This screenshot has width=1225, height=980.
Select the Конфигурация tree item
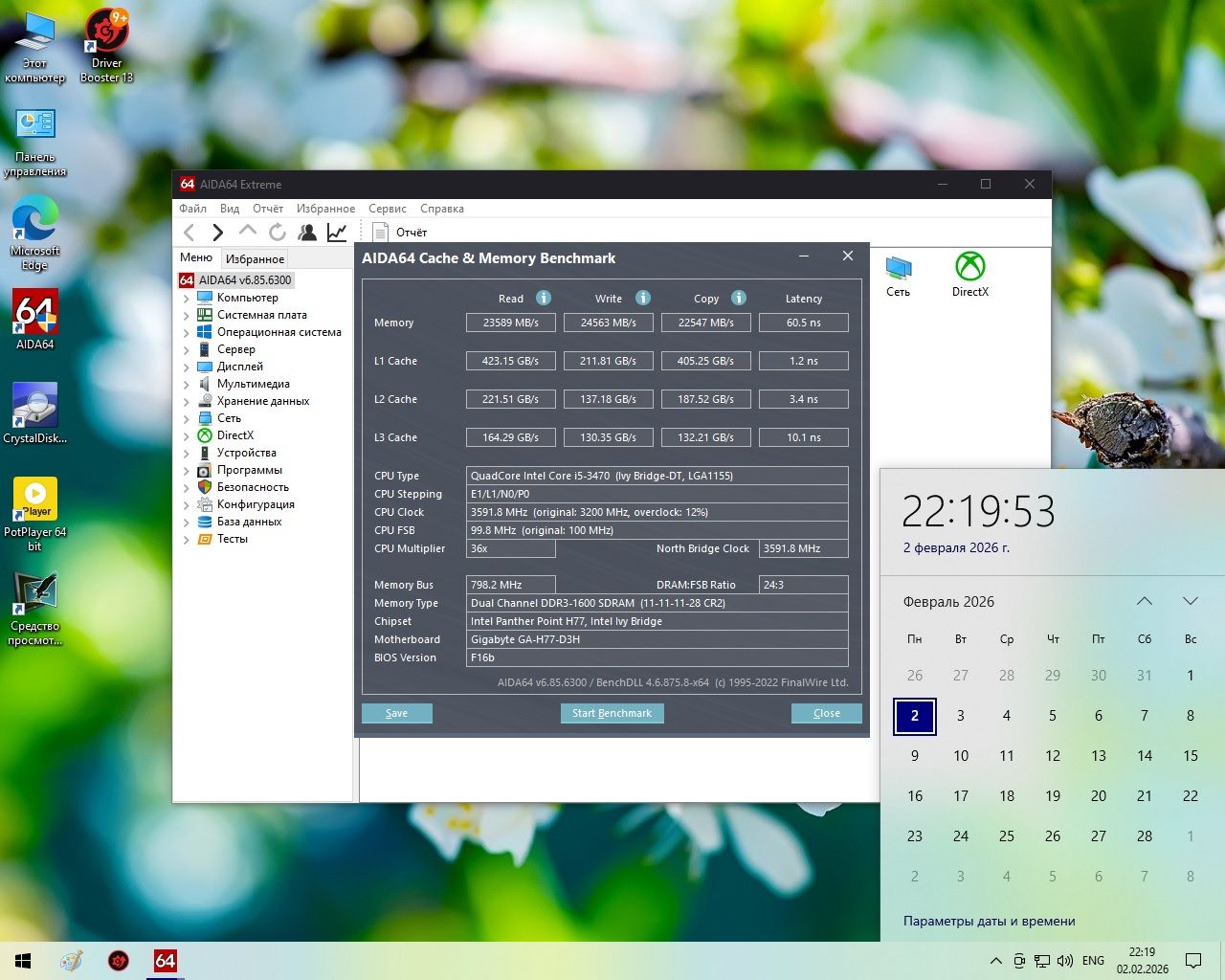click(x=256, y=504)
